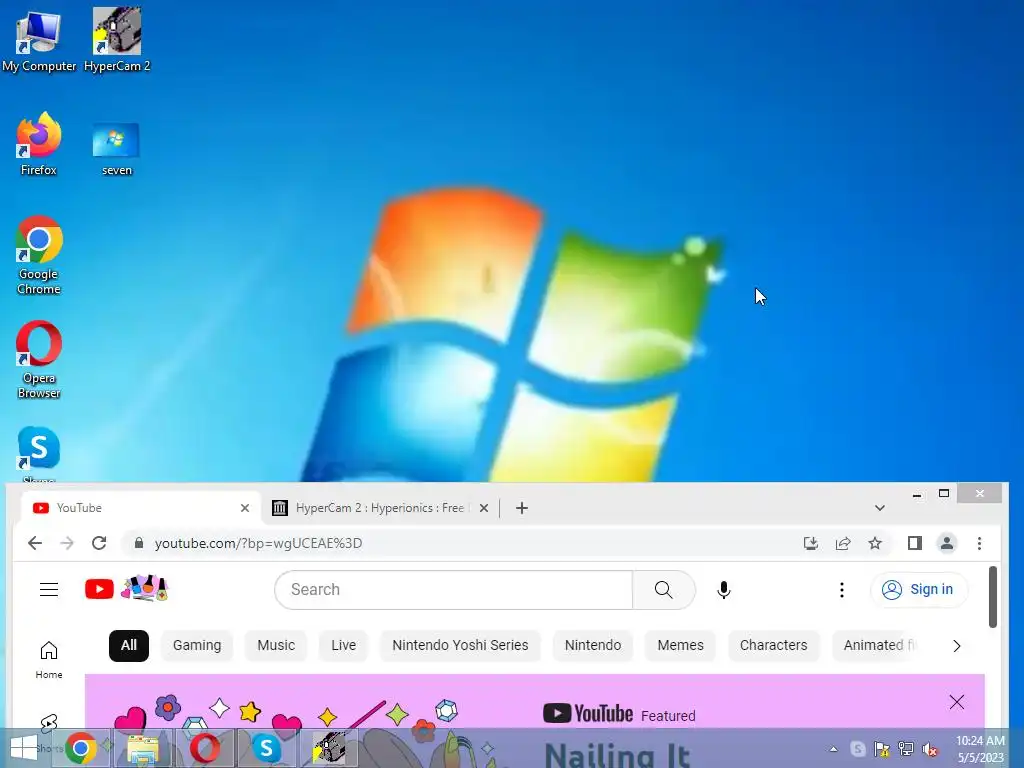1024x768 pixels.
Task: Click Chrome taskbar icon
Action: tap(80, 748)
